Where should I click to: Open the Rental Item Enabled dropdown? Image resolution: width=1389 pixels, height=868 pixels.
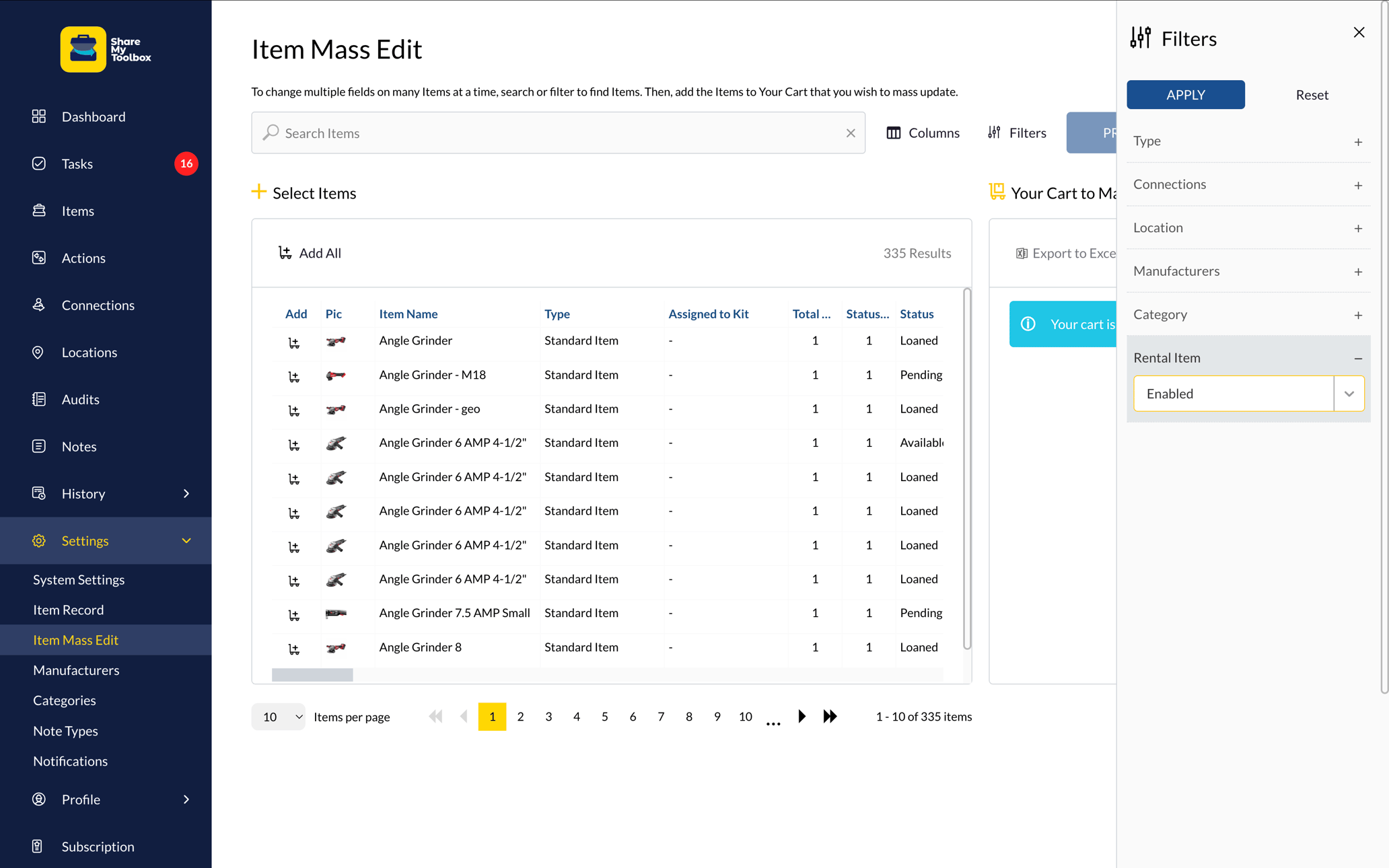1248,394
